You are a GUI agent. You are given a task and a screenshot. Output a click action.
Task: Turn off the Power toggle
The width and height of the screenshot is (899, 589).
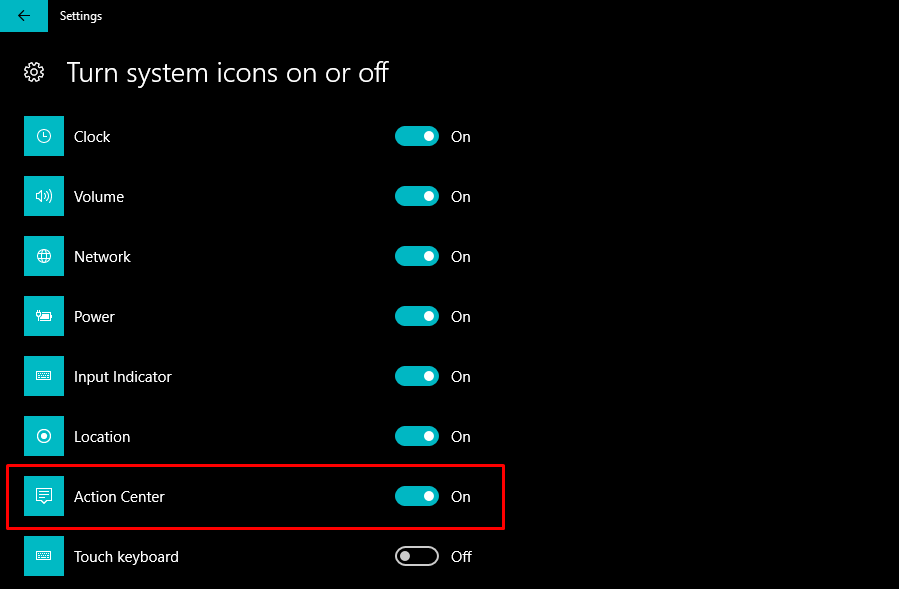pos(417,317)
